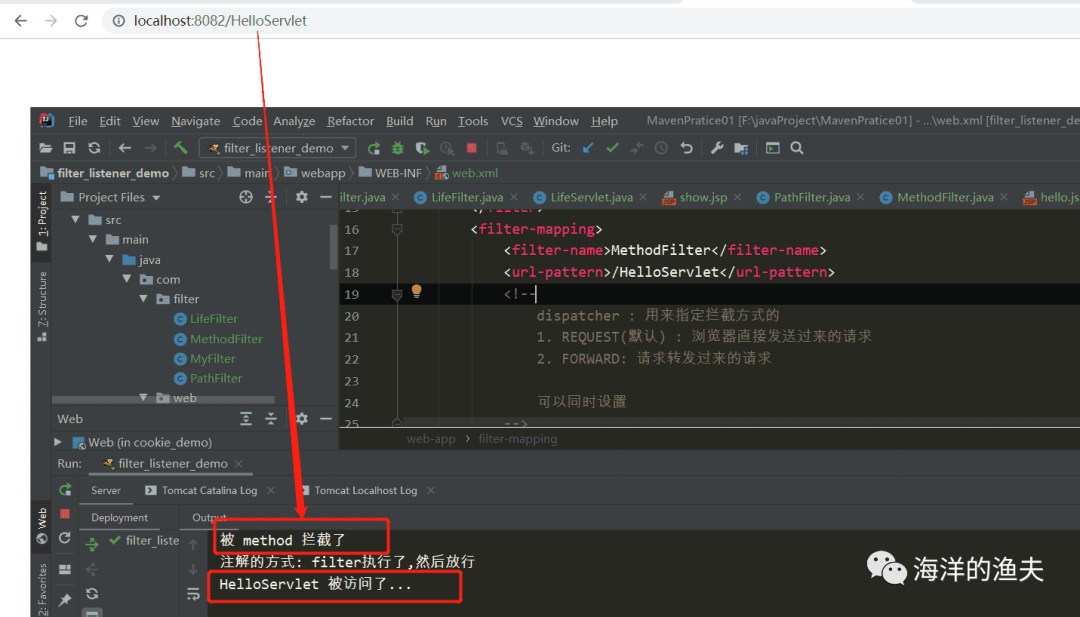
Task: Click the Soft-Wrap icon beside the console output
Action: point(193,594)
